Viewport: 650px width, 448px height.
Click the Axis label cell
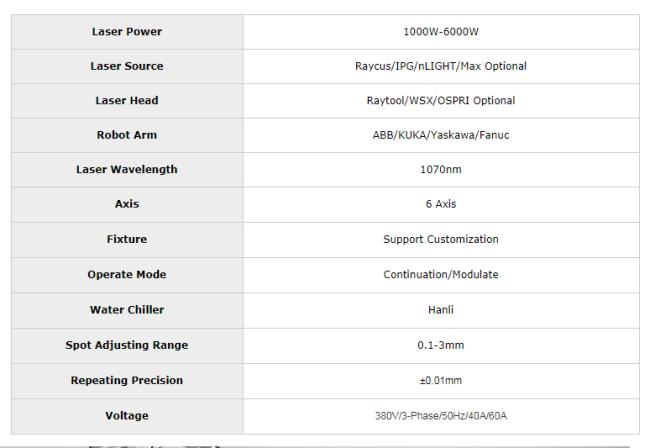127,204
